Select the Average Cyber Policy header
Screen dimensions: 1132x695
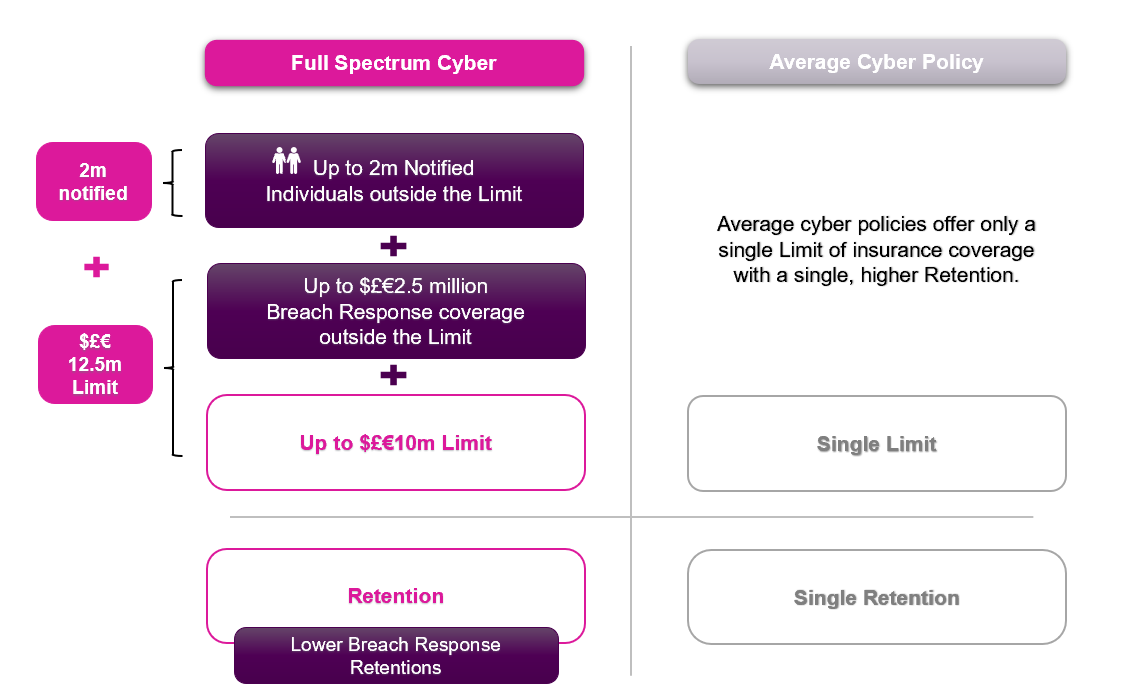pyautogui.click(x=876, y=62)
